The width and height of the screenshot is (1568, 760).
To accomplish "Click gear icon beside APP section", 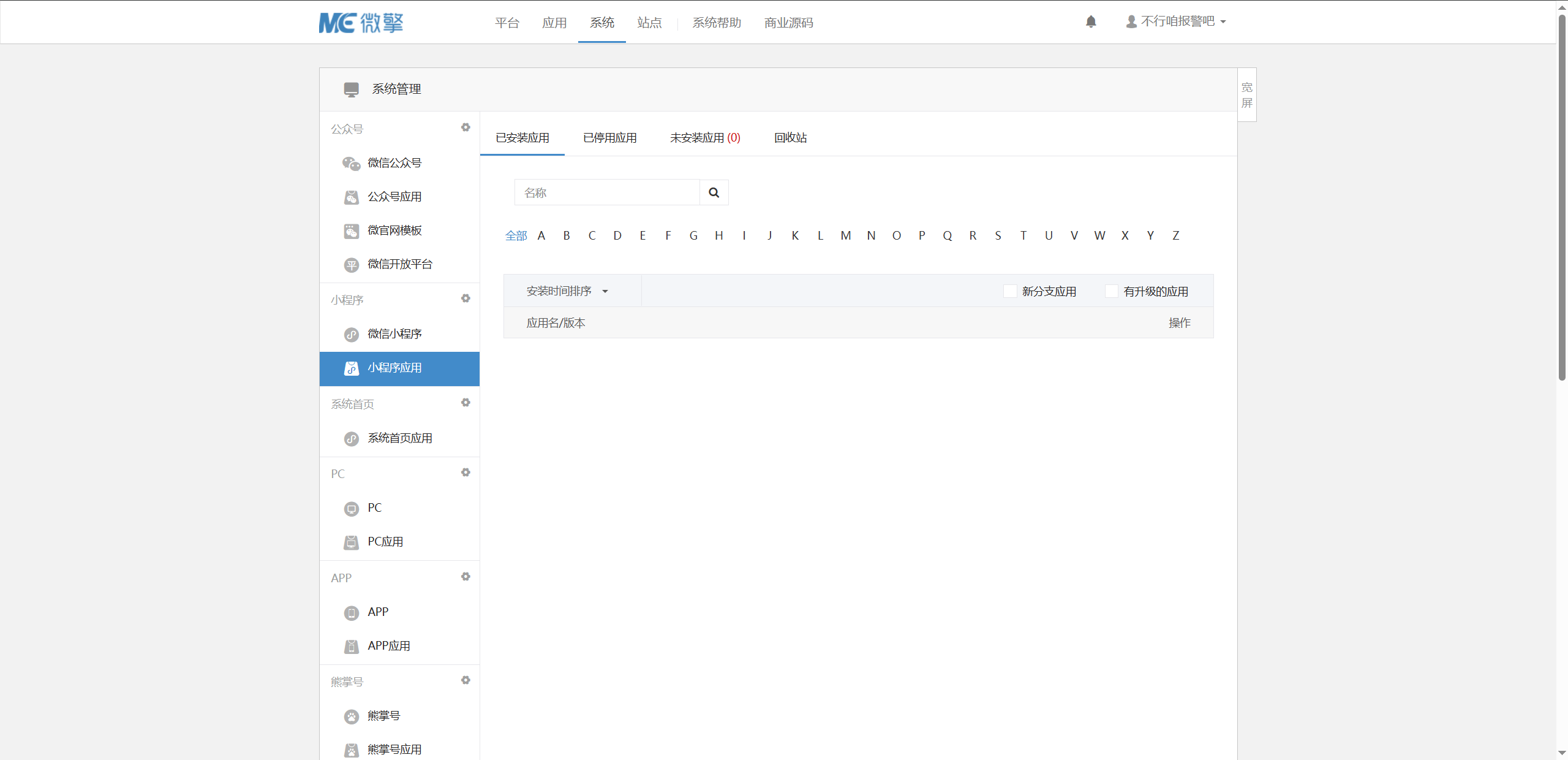I will (466, 577).
